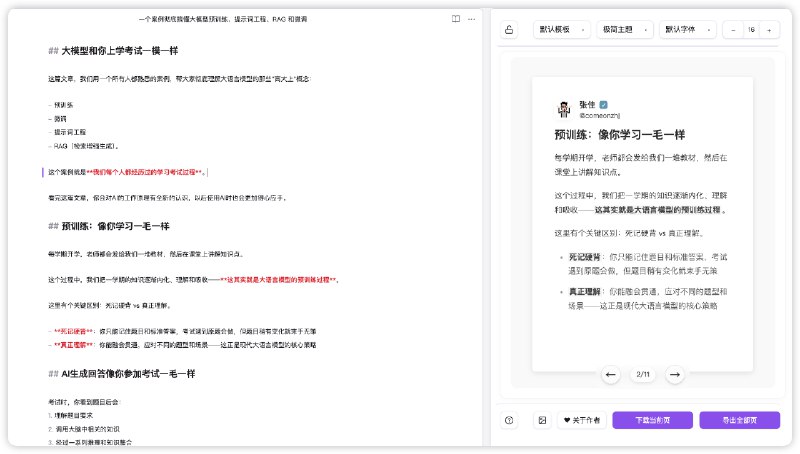Viewport: 800px width, 454px height.
Task: Open the 默认模板 template dropdown
Action: (562, 30)
